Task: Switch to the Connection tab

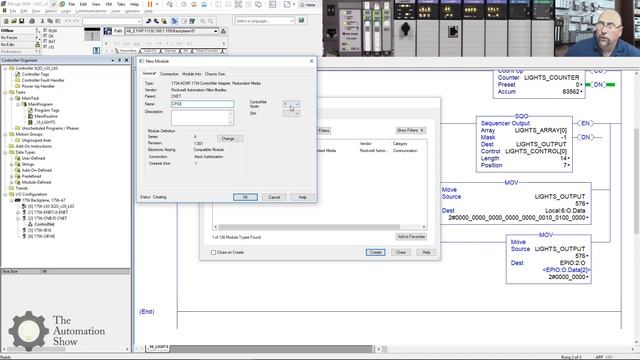Action: click(x=169, y=74)
